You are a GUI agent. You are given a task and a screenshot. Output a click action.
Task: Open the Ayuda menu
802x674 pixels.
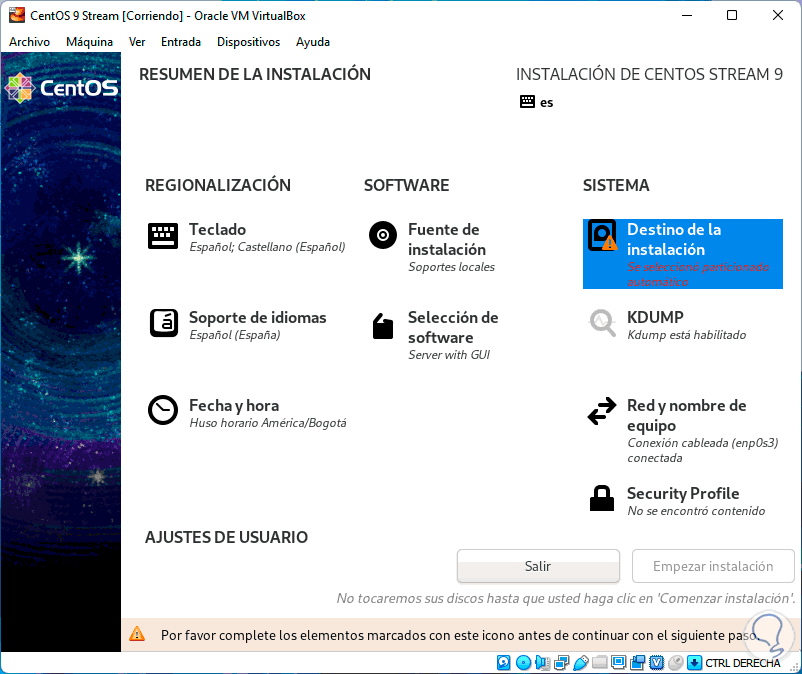(313, 42)
